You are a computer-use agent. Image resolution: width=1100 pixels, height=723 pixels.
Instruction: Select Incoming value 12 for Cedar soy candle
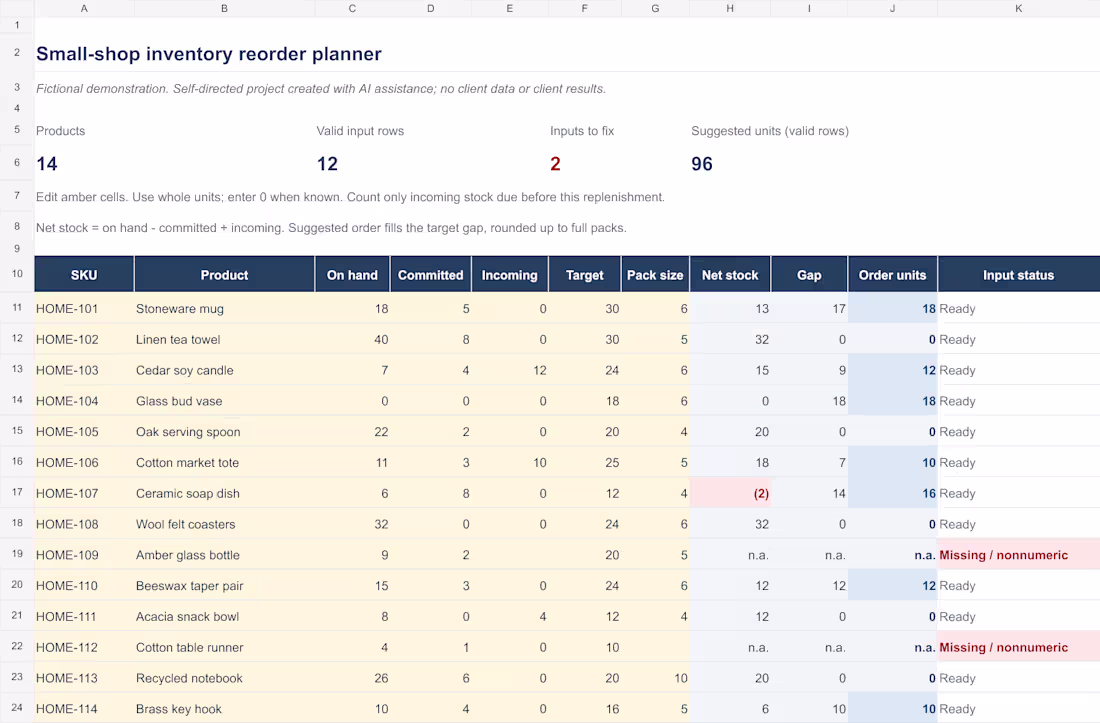coord(509,370)
